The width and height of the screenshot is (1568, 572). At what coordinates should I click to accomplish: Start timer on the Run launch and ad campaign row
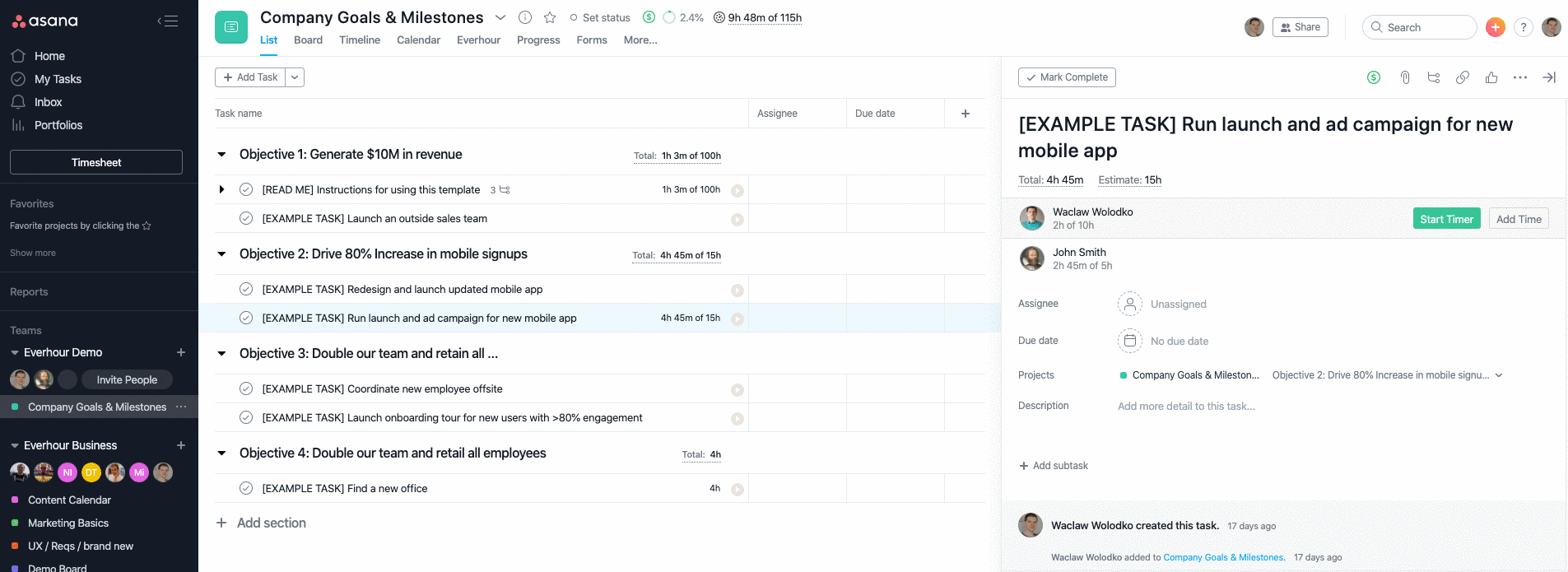(x=737, y=319)
